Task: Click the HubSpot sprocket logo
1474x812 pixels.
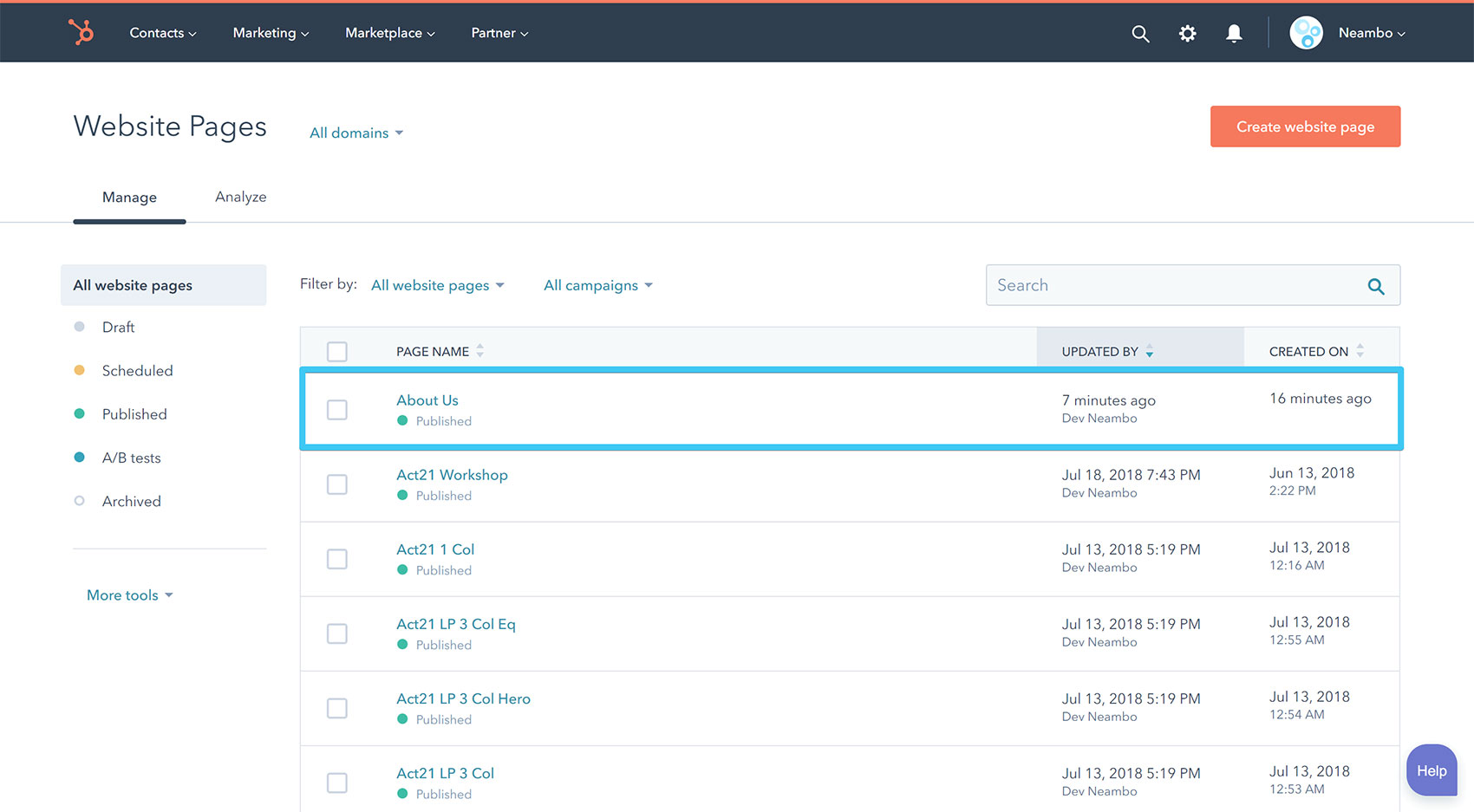Action: click(x=81, y=32)
